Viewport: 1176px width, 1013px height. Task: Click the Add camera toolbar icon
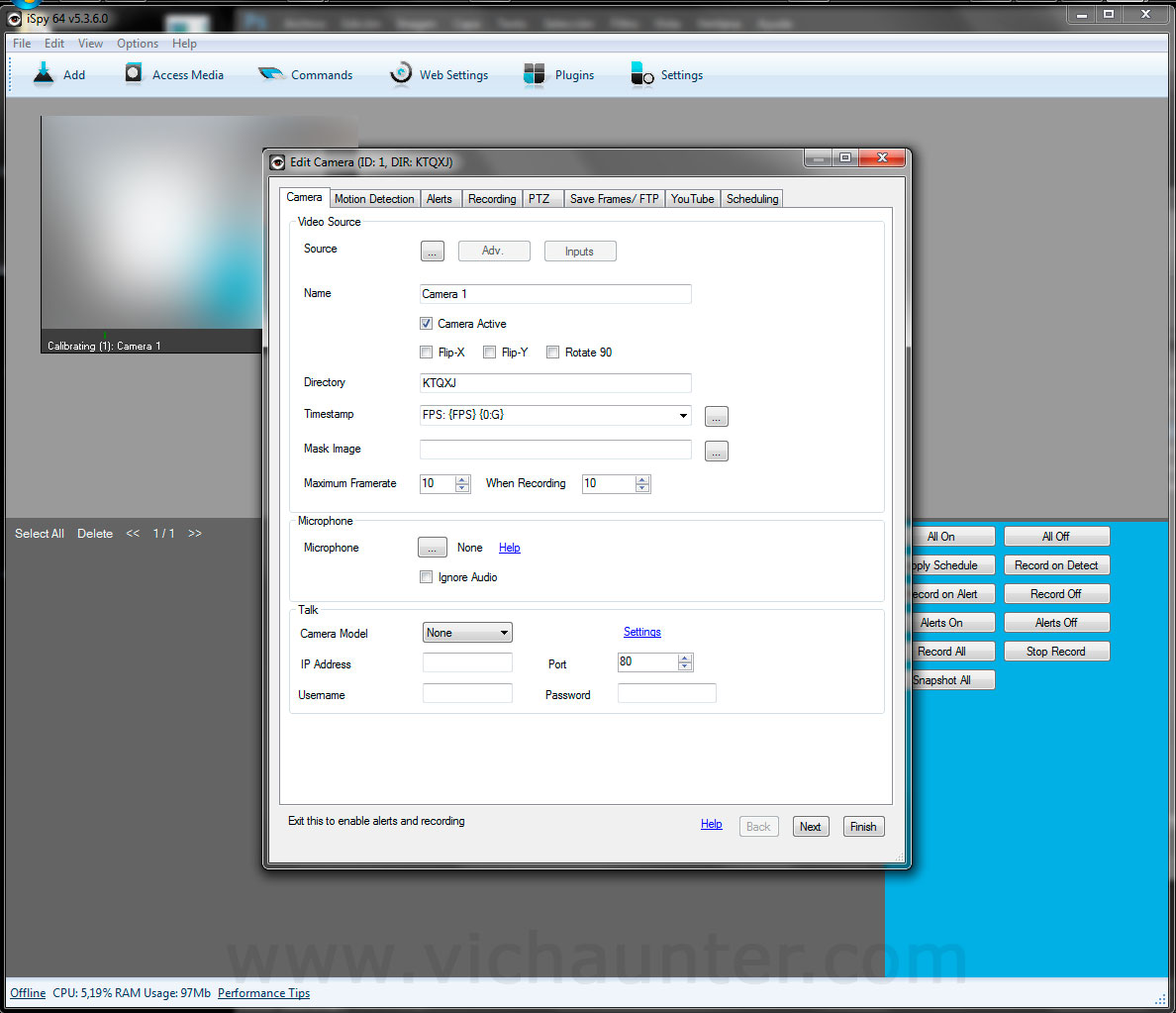tap(44, 73)
